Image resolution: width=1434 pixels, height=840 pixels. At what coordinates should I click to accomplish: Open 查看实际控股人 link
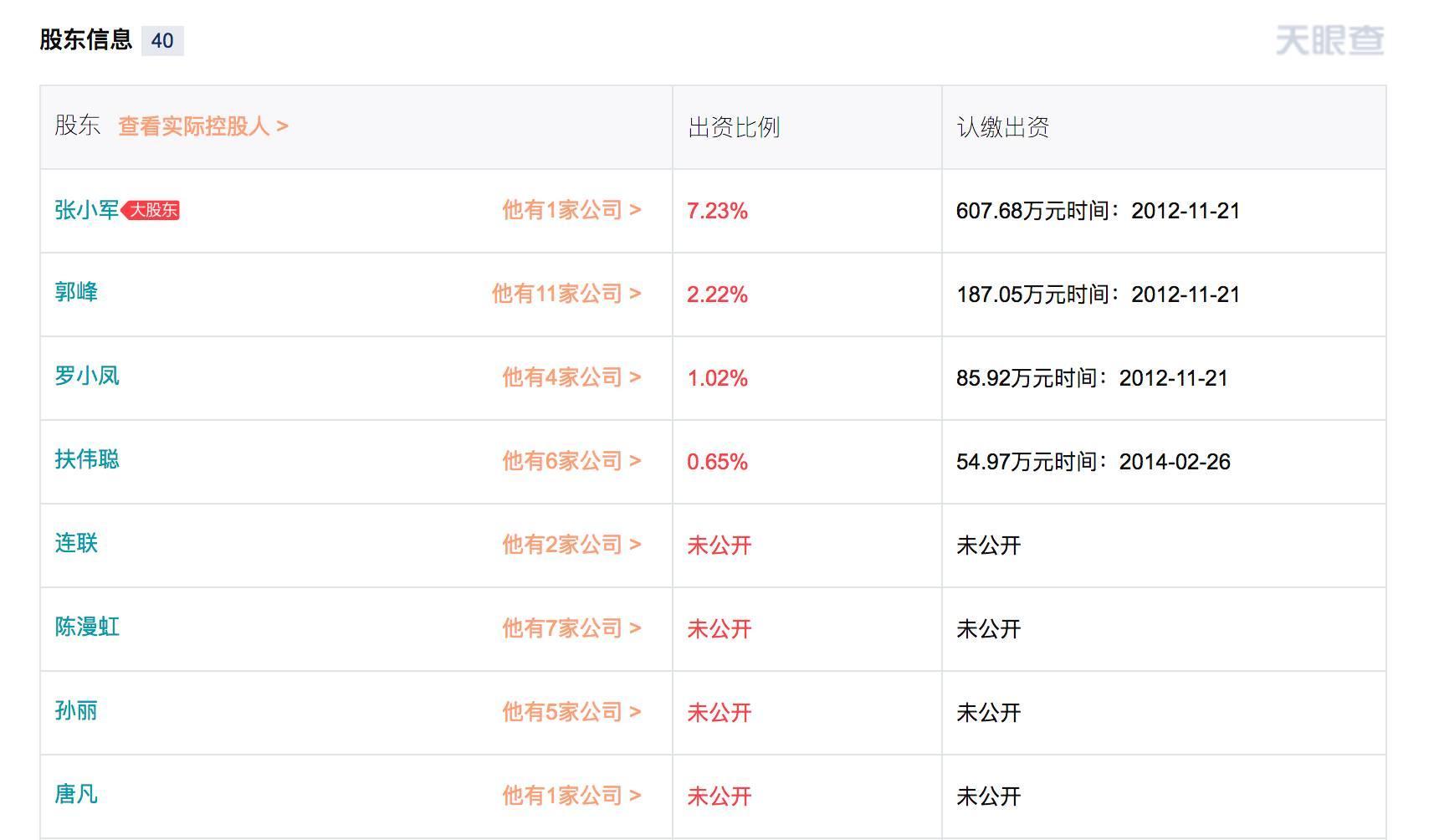pyautogui.click(x=203, y=126)
